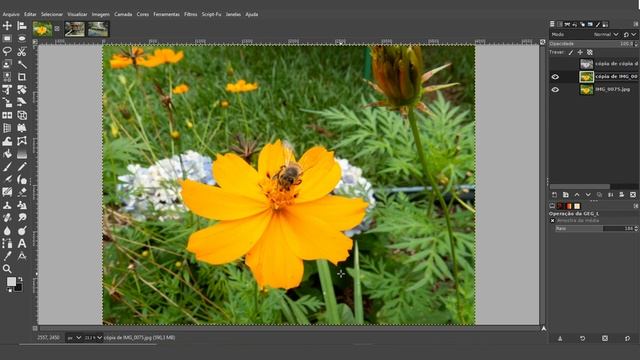Select the Heal bandage tool
The width and height of the screenshot is (640, 360).
click(x=7, y=218)
